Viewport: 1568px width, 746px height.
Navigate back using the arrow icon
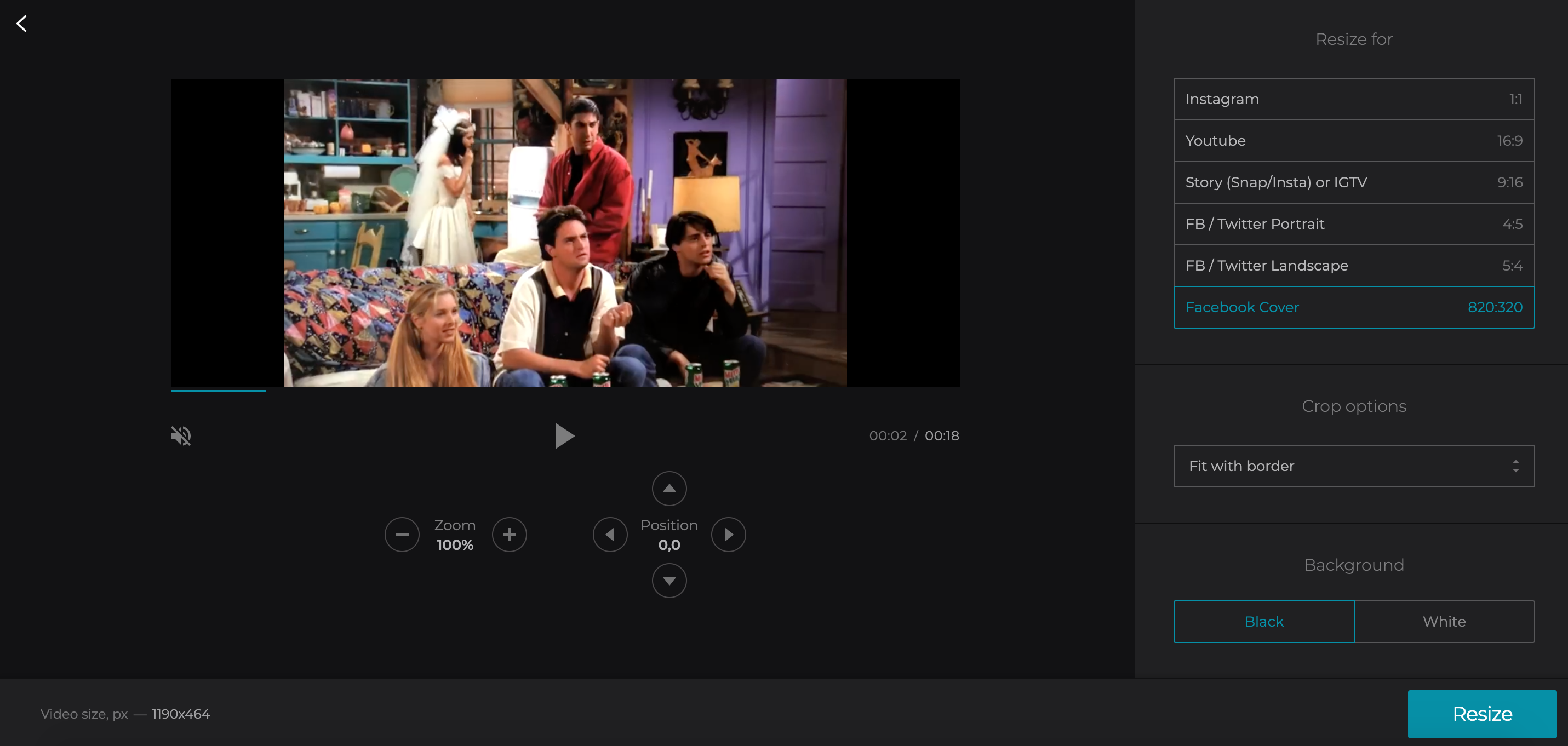coord(21,23)
